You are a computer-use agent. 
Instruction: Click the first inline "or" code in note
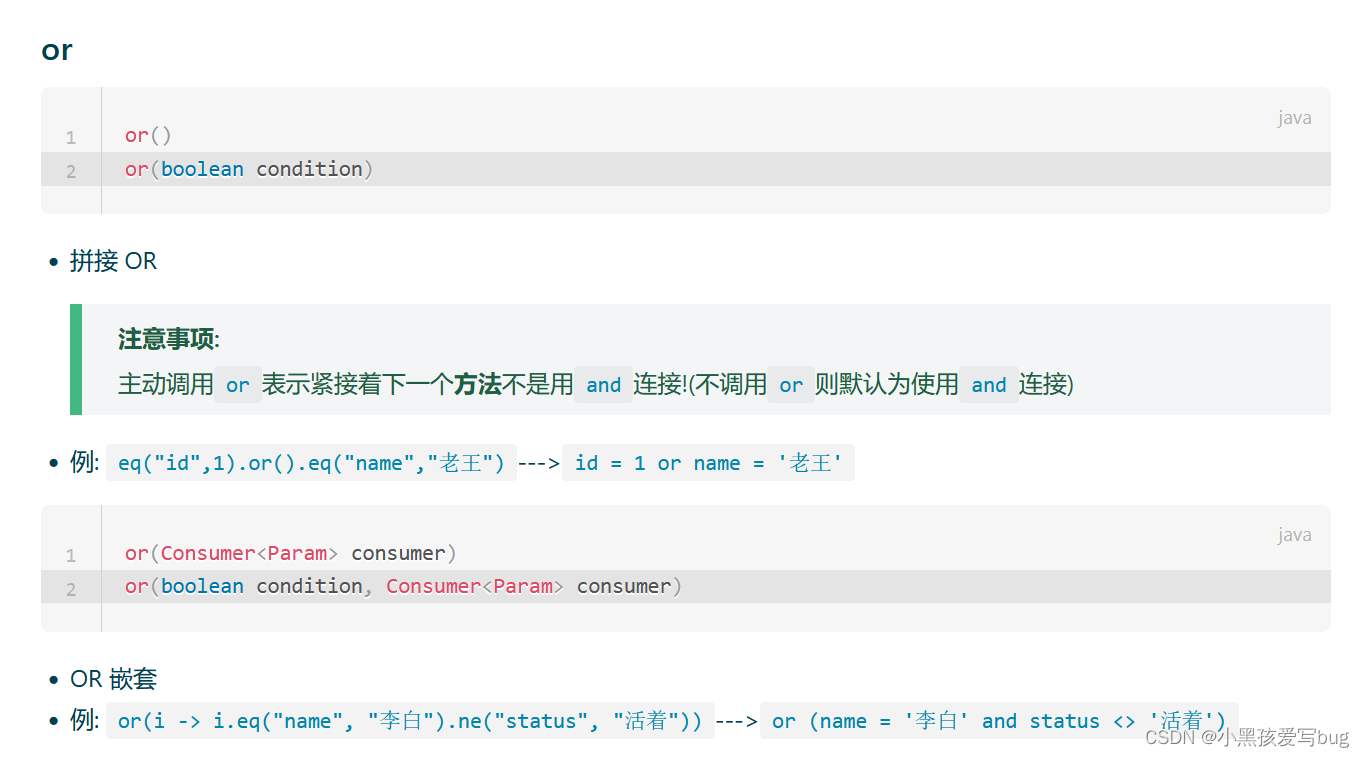(237, 385)
